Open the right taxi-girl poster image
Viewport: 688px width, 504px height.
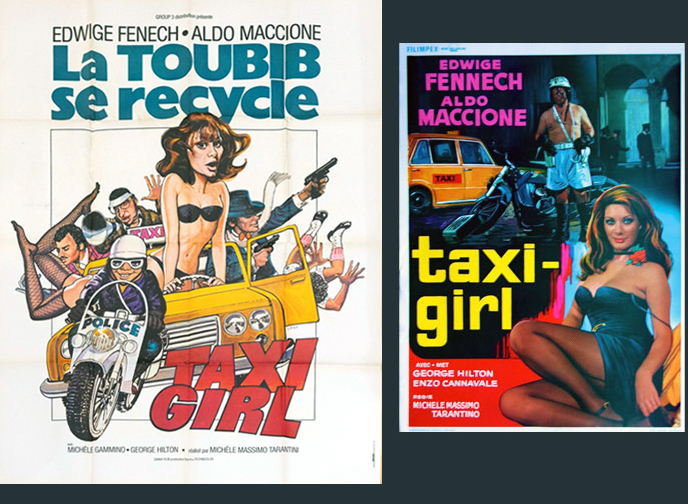coord(541,237)
